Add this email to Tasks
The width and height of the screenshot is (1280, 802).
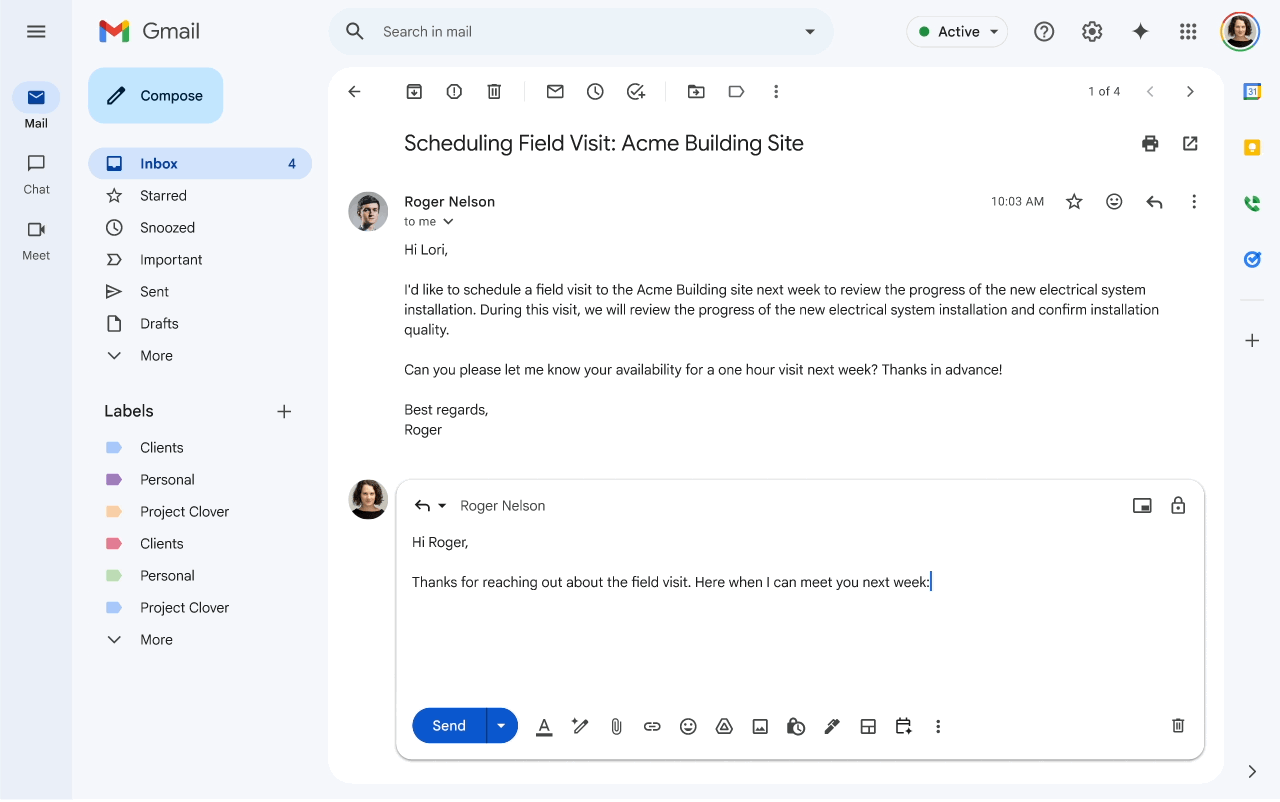pyautogui.click(x=636, y=91)
